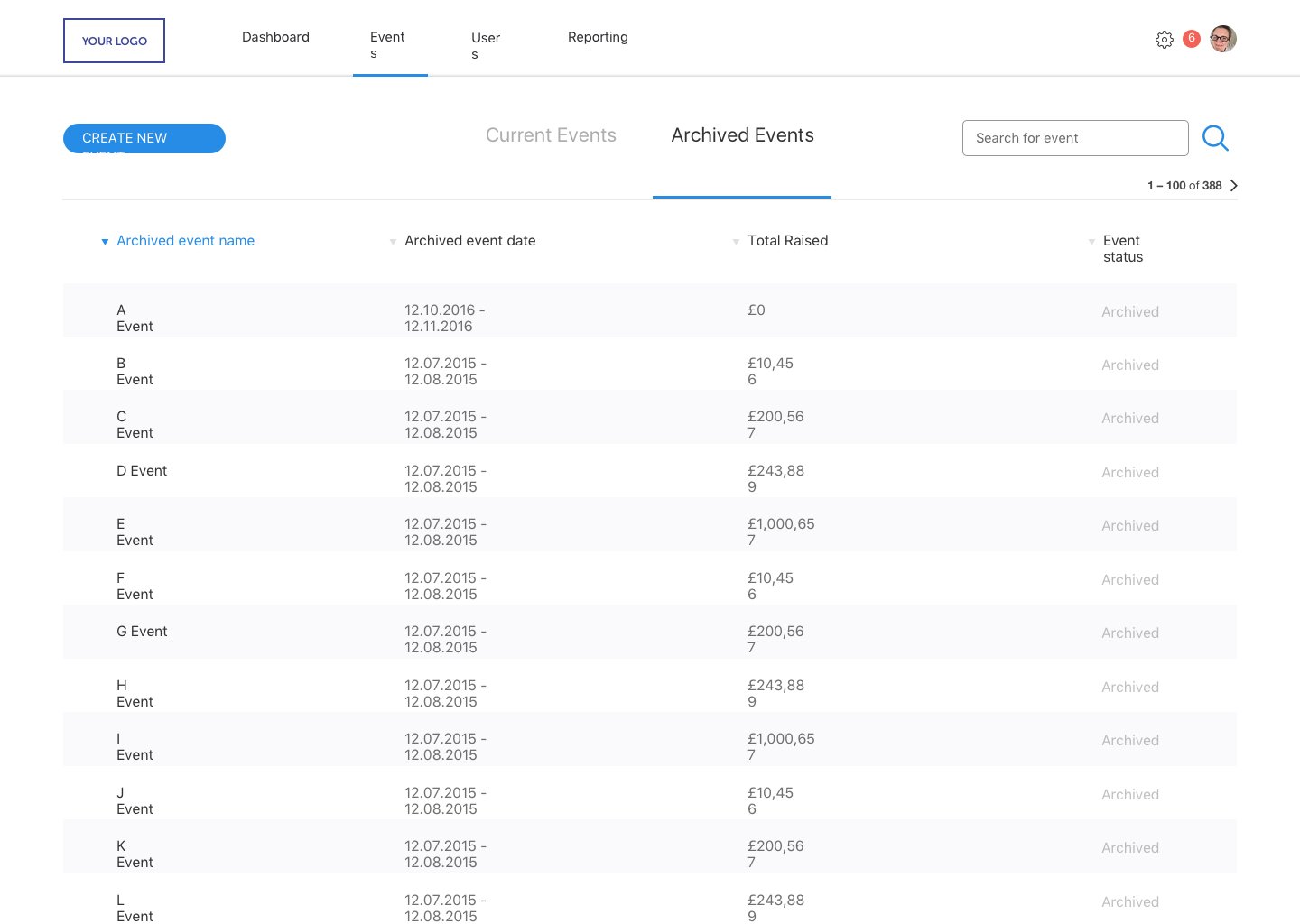Focus the Search for event field
Screen dimensions: 1300x924
pyautogui.click(x=1075, y=138)
